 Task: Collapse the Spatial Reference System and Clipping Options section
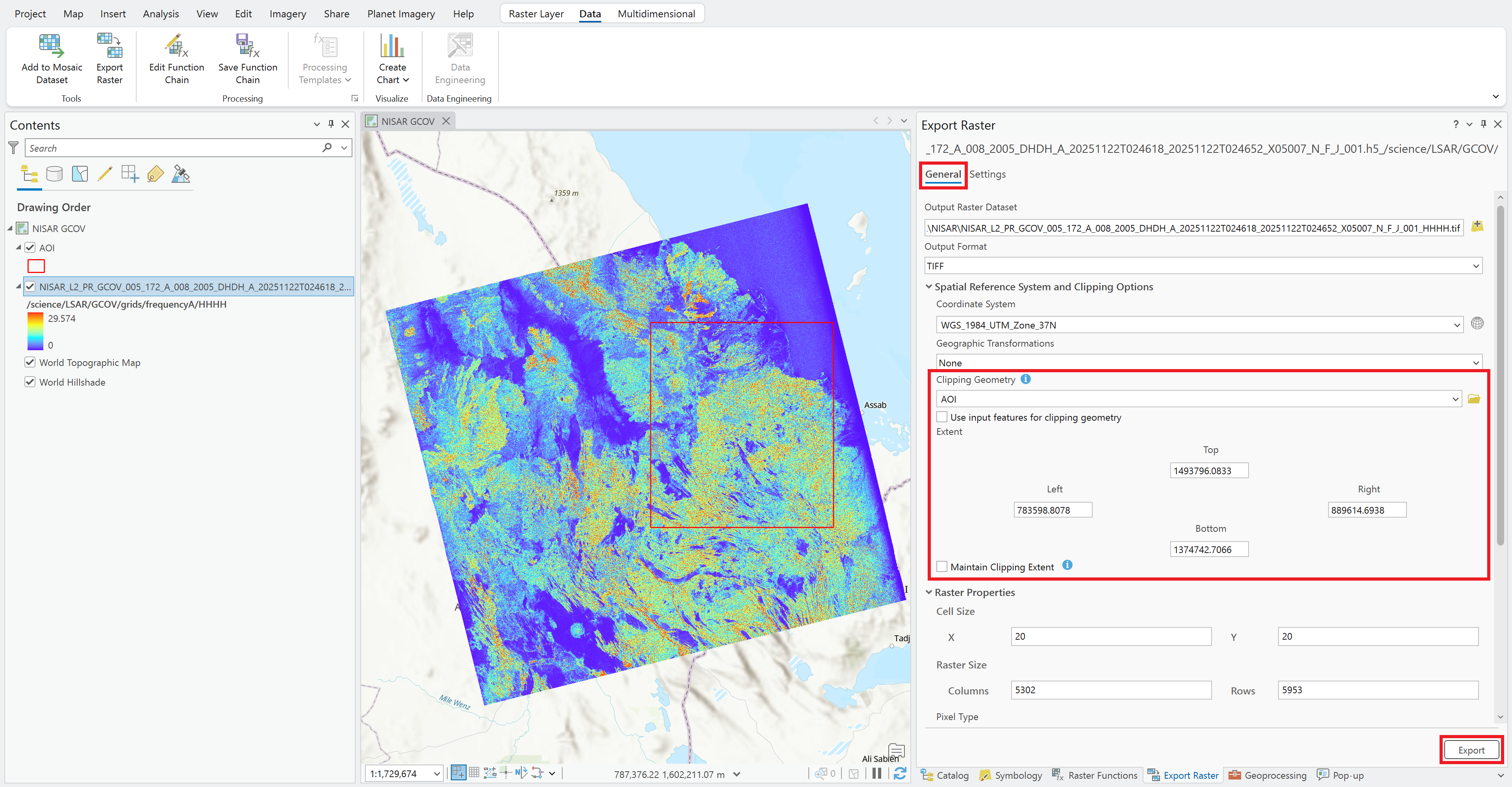click(x=928, y=287)
